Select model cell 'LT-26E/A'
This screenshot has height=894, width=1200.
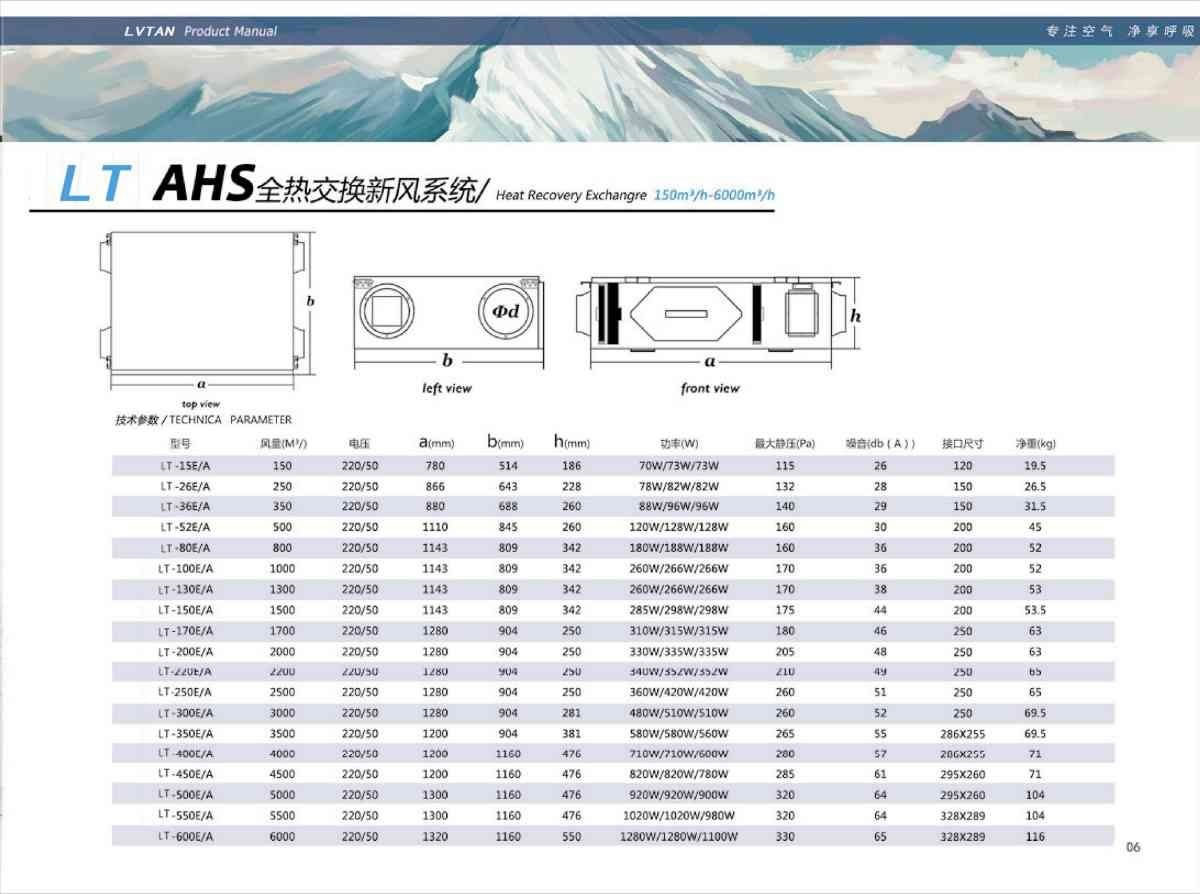point(185,486)
